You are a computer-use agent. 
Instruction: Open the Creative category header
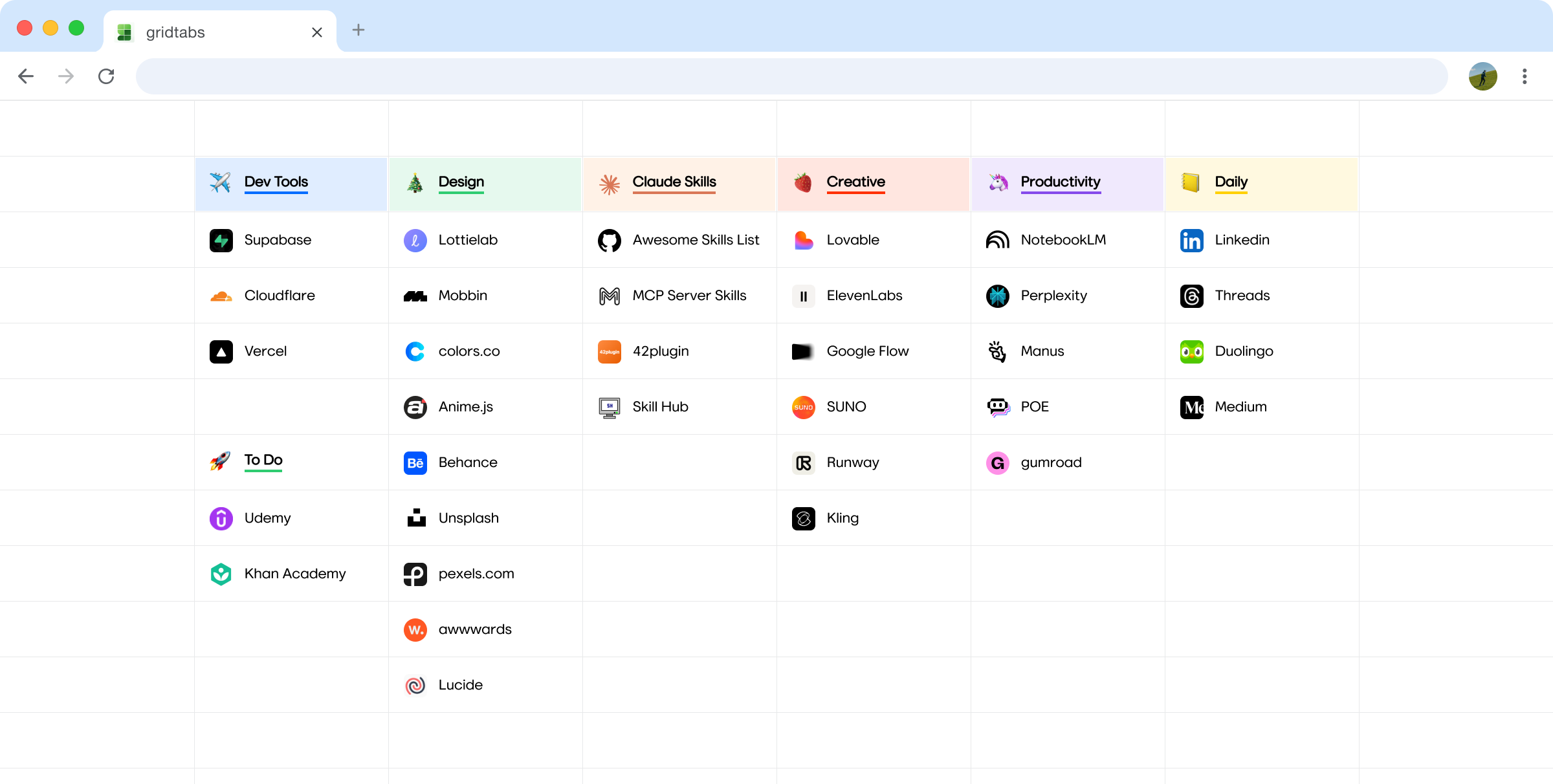pyautogui.click(x=874, y=184)
